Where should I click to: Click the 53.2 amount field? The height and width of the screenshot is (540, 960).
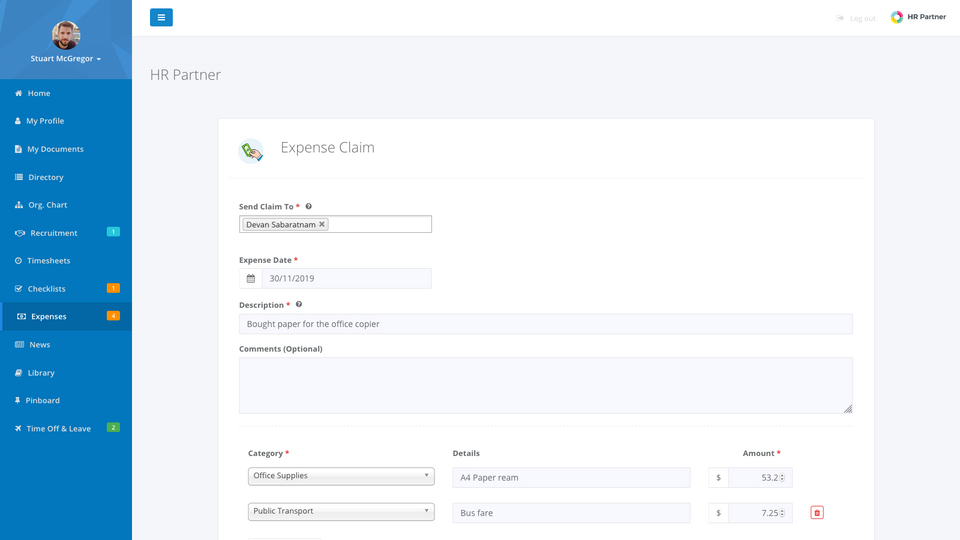[760, 478]
